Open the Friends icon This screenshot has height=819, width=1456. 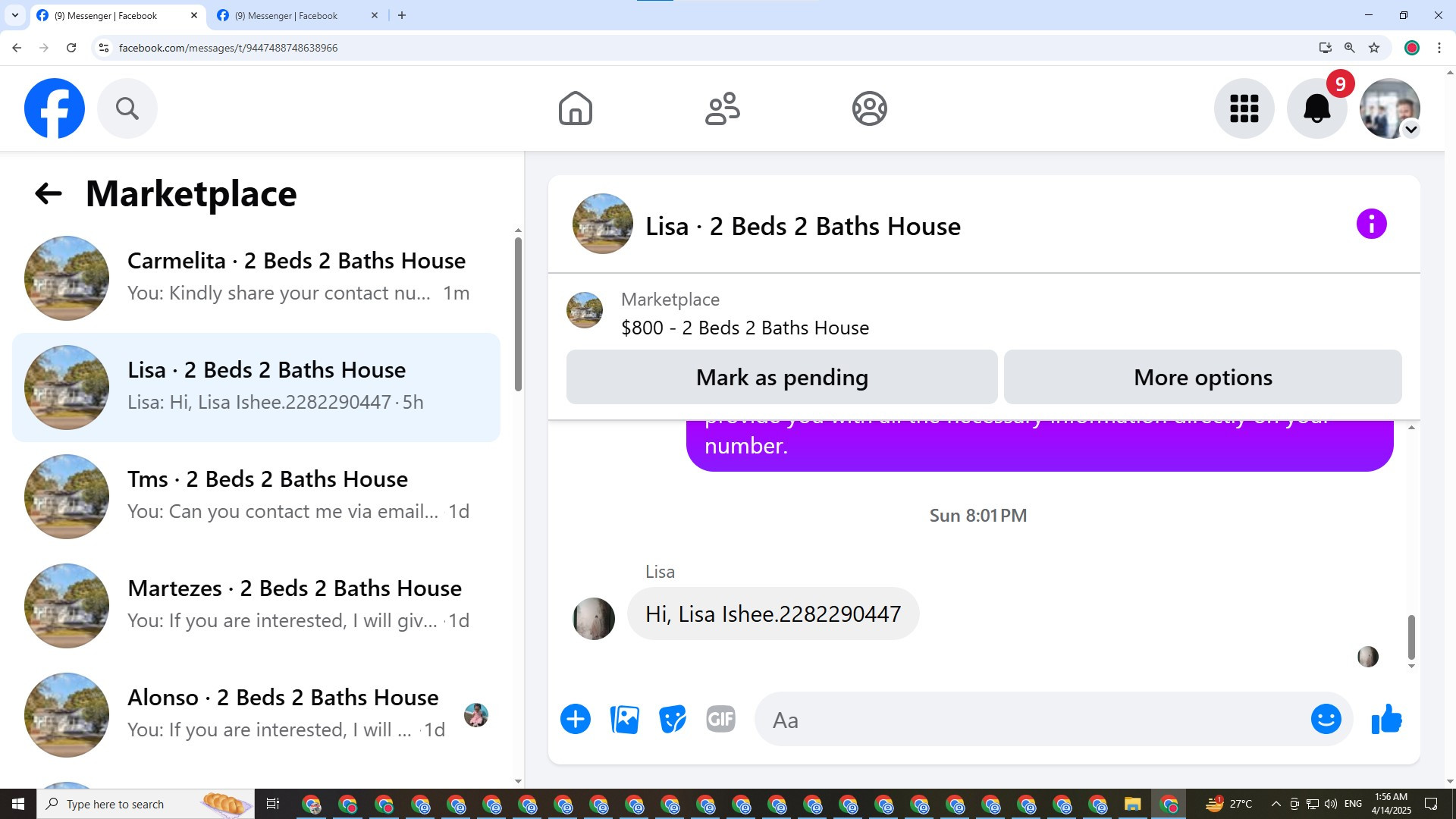click(722, 108)
